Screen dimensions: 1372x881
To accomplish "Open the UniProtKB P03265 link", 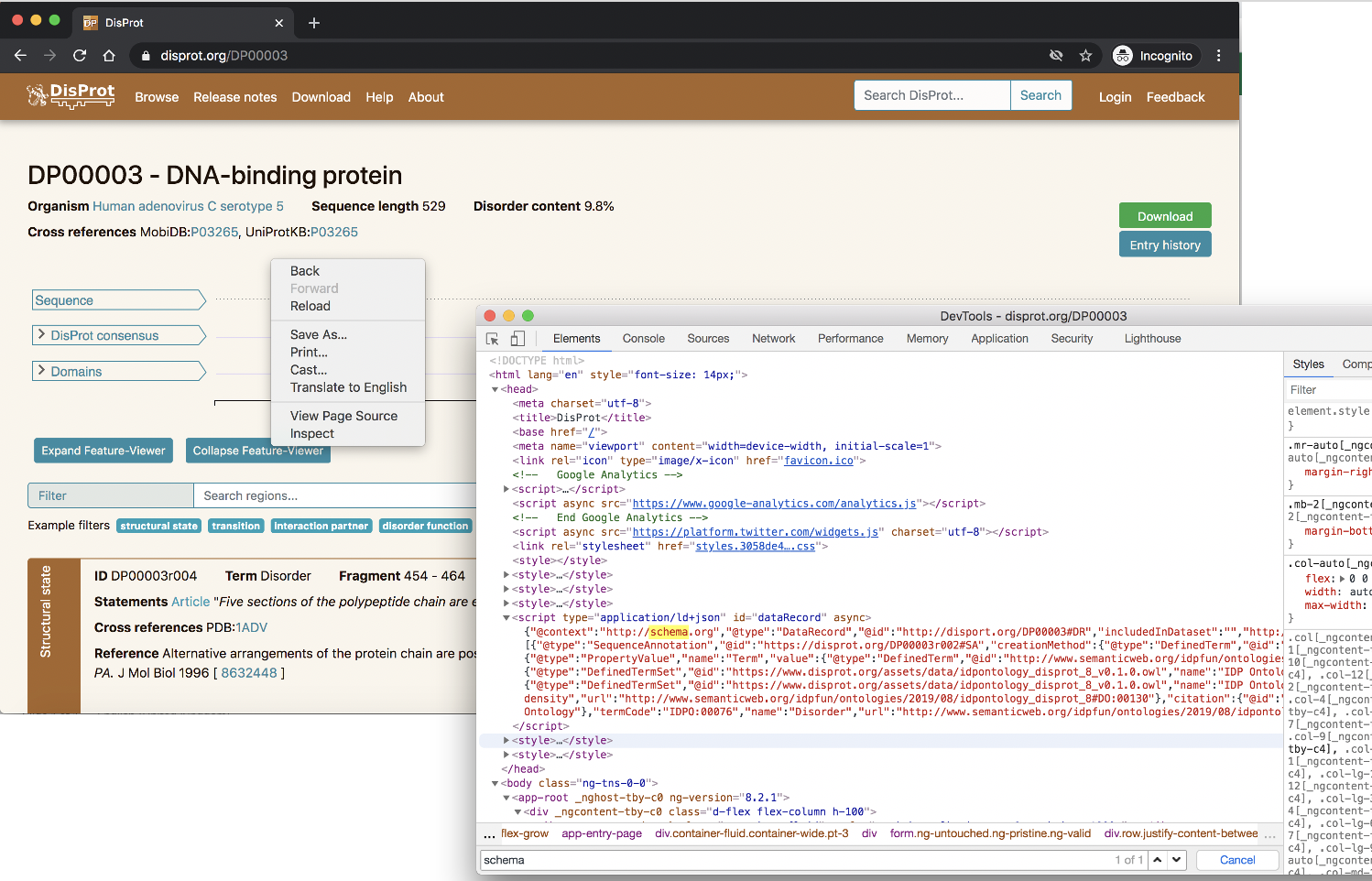I will coord(334,232).
